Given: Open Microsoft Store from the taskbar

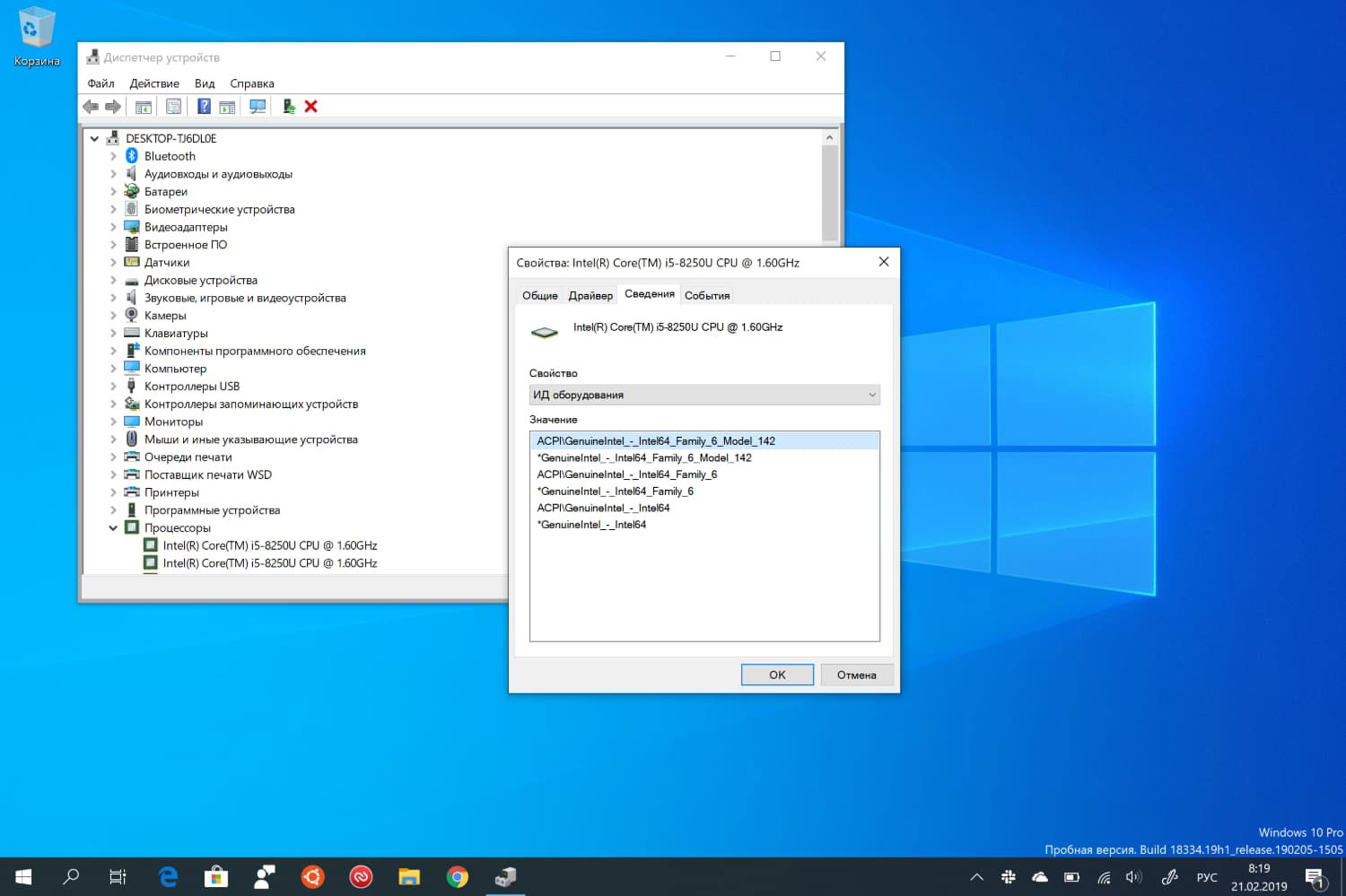Looking at the screenshot, I should point(216,876).
